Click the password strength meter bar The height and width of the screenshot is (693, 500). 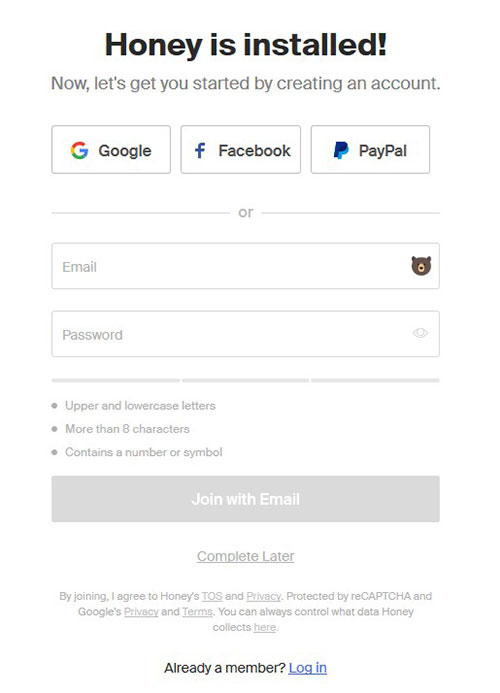point(245,380)
